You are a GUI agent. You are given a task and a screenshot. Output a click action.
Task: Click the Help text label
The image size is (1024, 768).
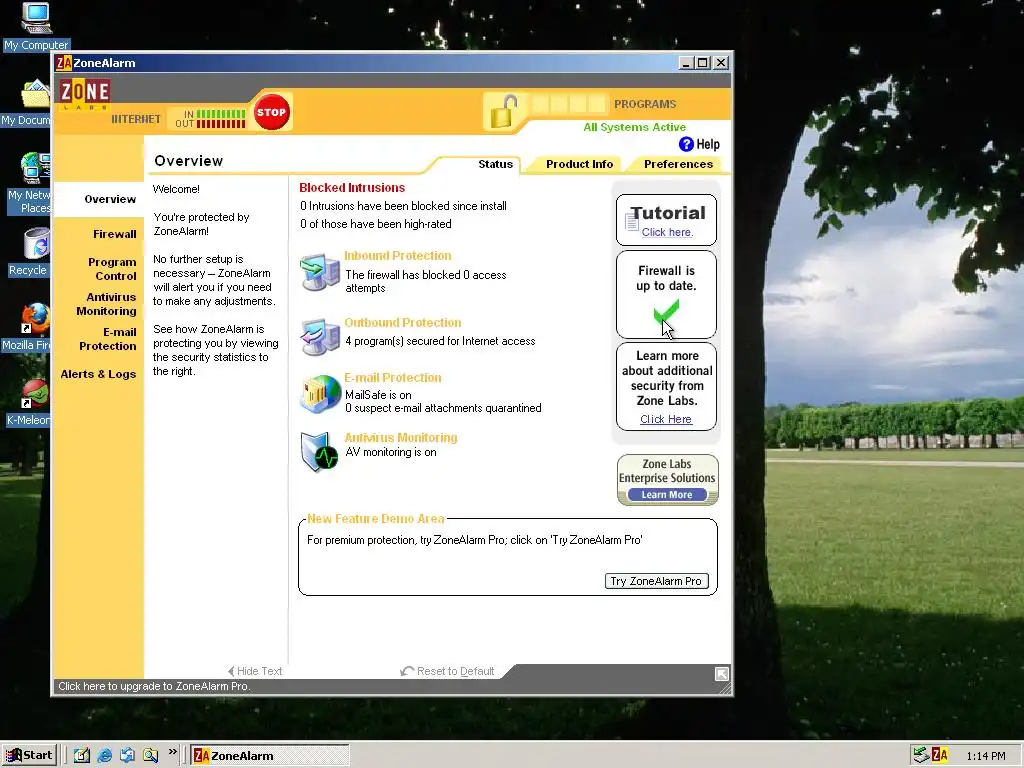pyautogui.click(x=708, y=145)
